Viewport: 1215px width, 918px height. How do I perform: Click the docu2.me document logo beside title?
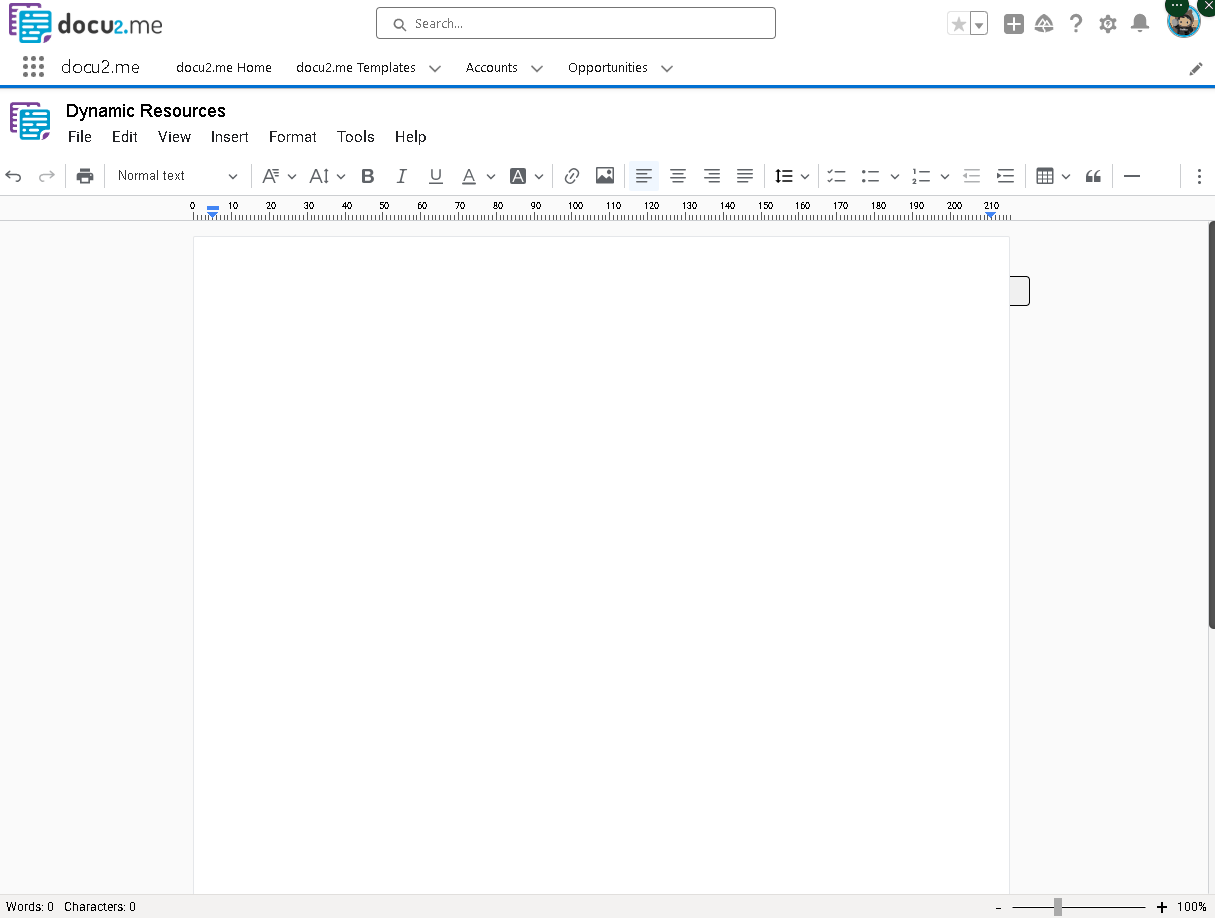30,122
